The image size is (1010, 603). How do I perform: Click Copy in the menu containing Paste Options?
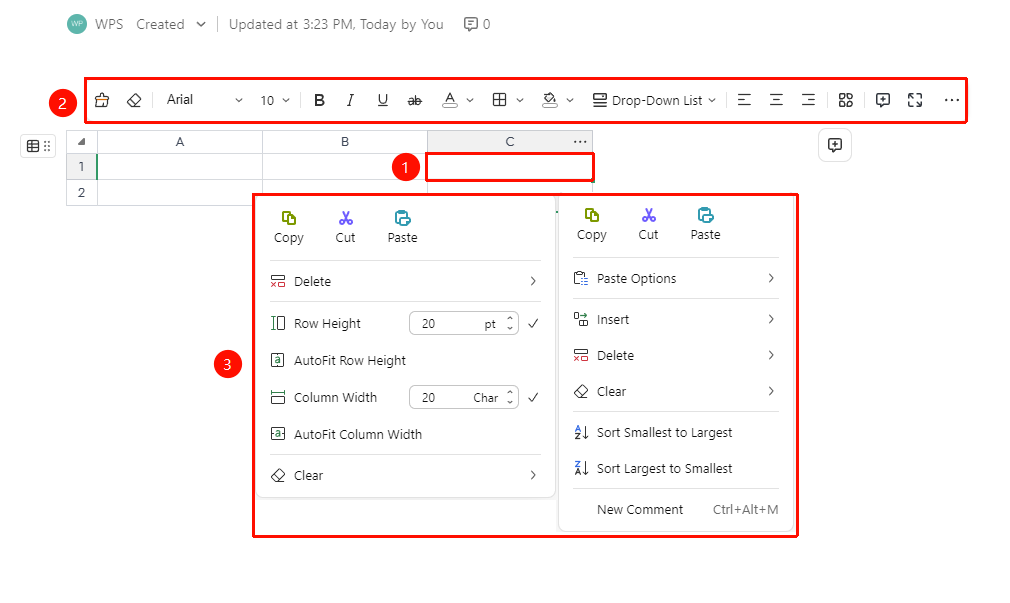[x=591, y=225]
